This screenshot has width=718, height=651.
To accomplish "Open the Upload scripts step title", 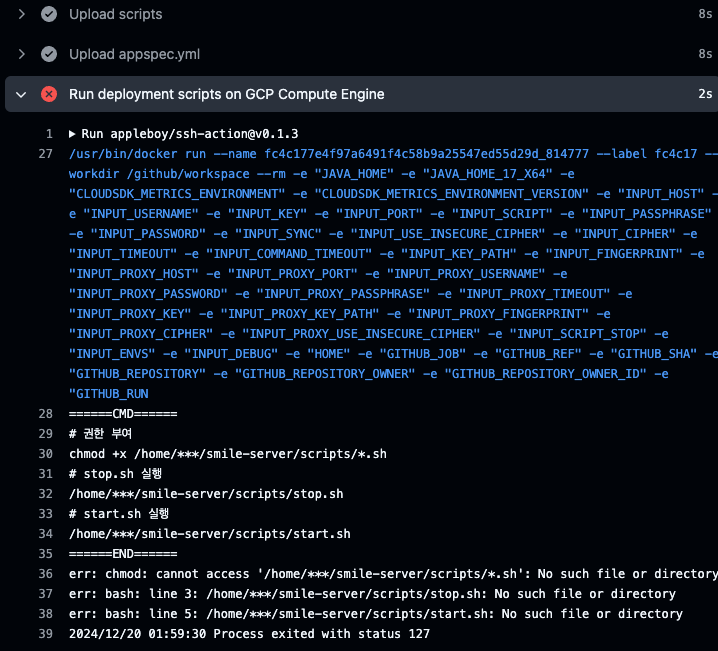I will (115, 14).
